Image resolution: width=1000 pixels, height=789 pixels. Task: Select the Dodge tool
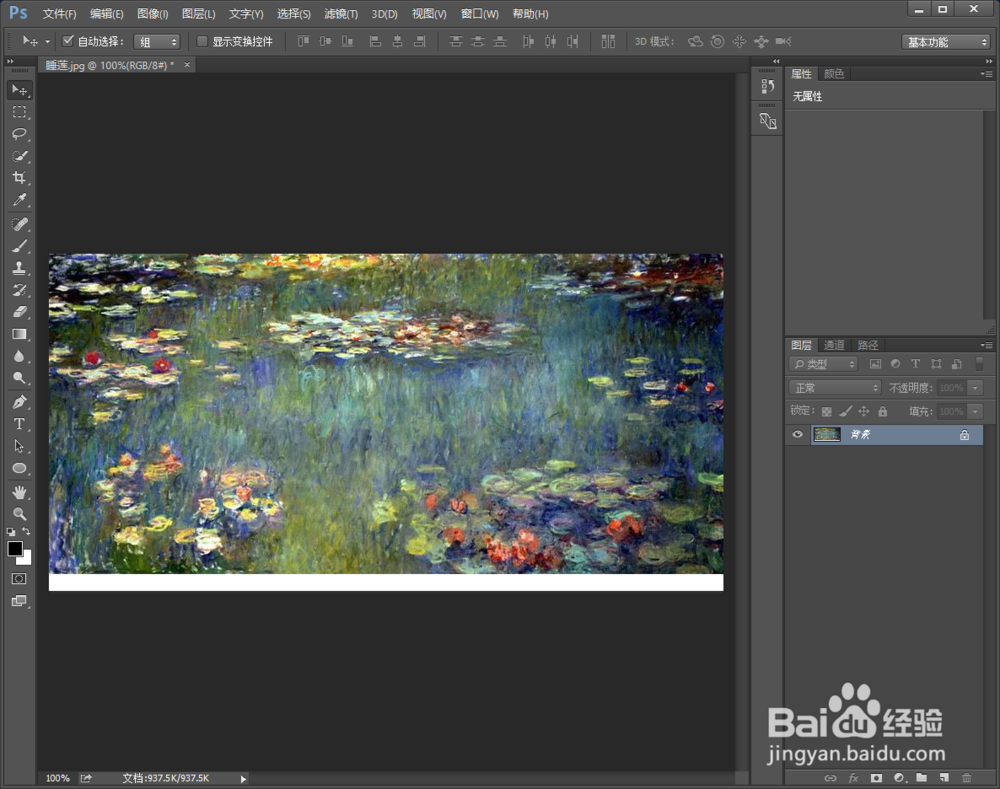click(19, 378)
